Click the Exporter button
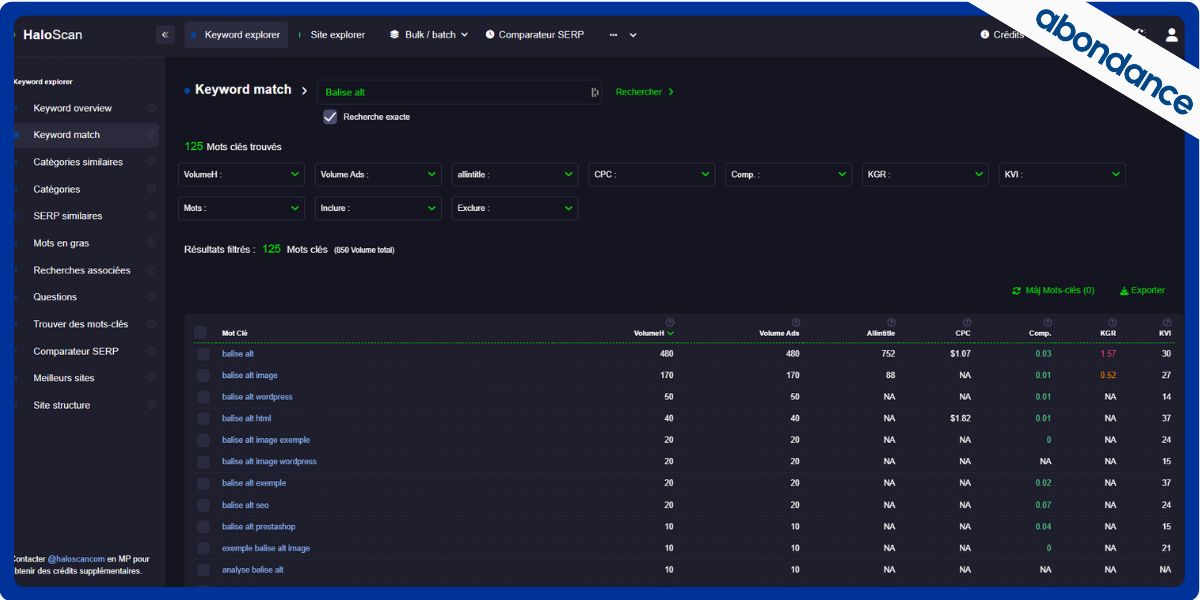 point(1142,291)
